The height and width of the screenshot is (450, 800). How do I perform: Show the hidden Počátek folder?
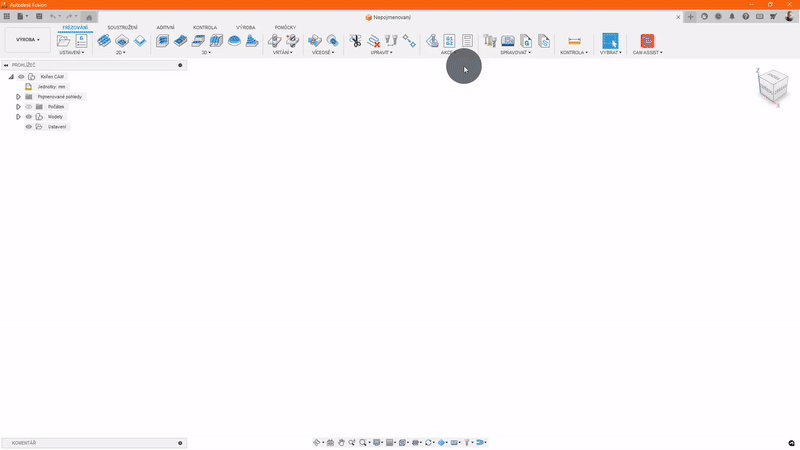(29, 107)
